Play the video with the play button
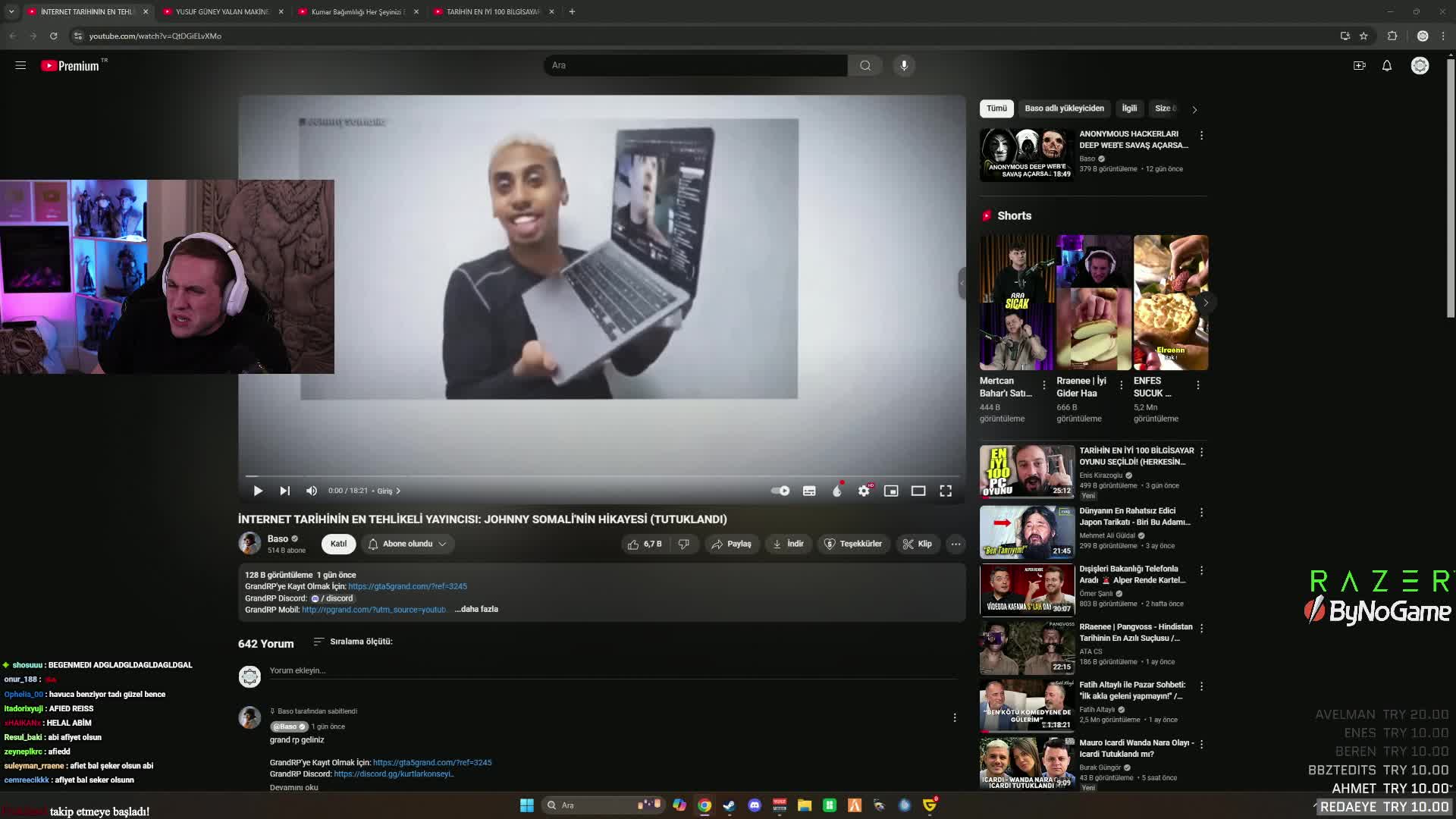This screenshot has height=819, width=1456. pos(258,491)
